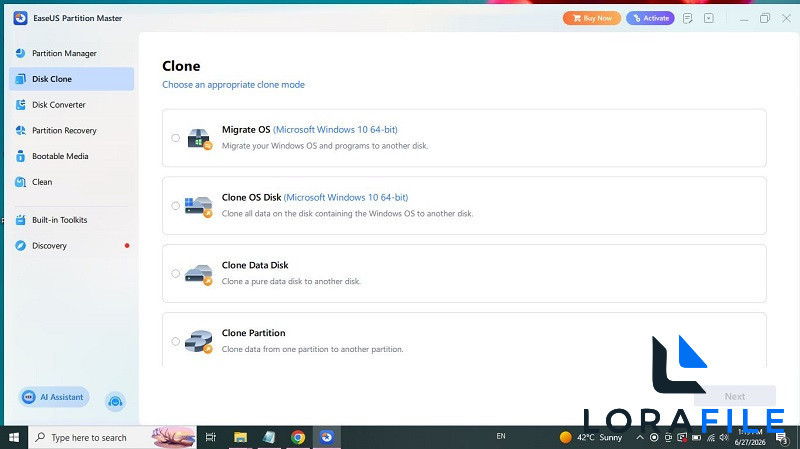The height and width of the screenshot is (449, 800).
Task: Open Partition Manager in the sidebar
Action: coord(71,53)
